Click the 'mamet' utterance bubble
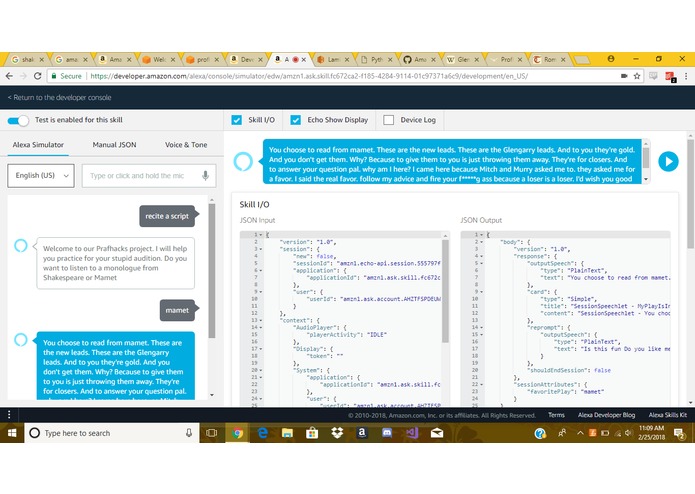 click(x=177, y=310)
